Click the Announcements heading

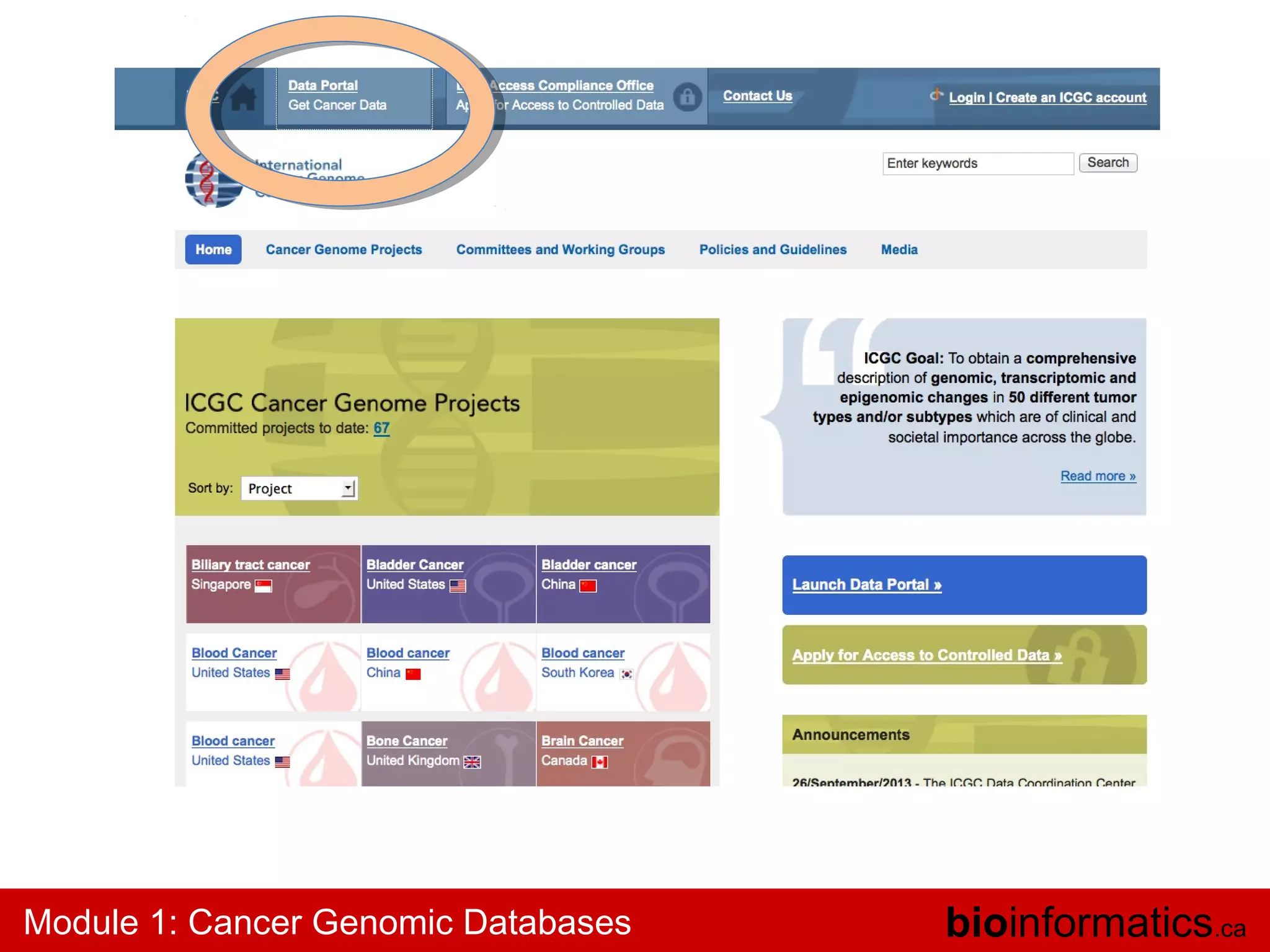coord(850,735)
